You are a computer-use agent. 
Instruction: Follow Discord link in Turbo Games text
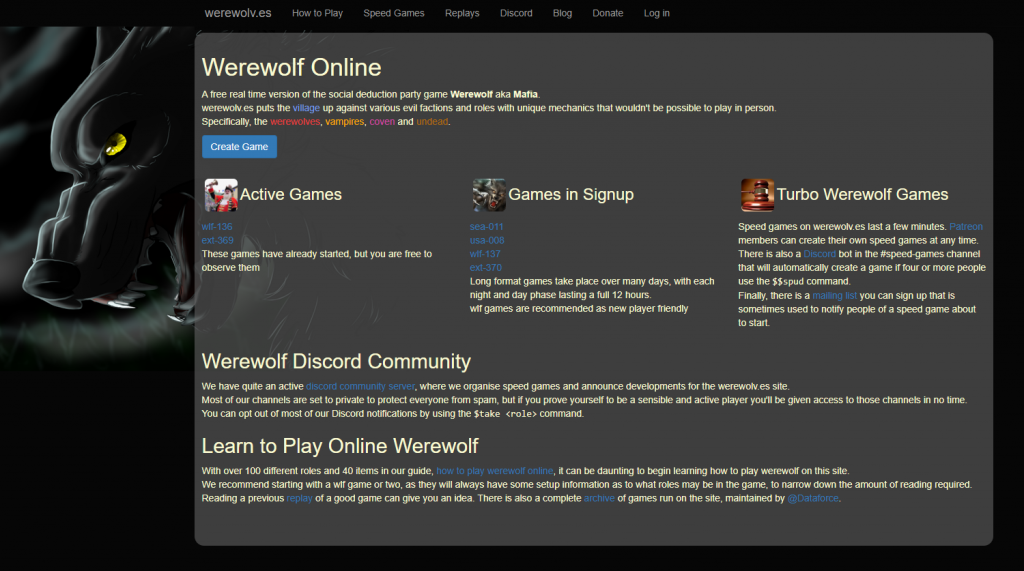point(820,254)
